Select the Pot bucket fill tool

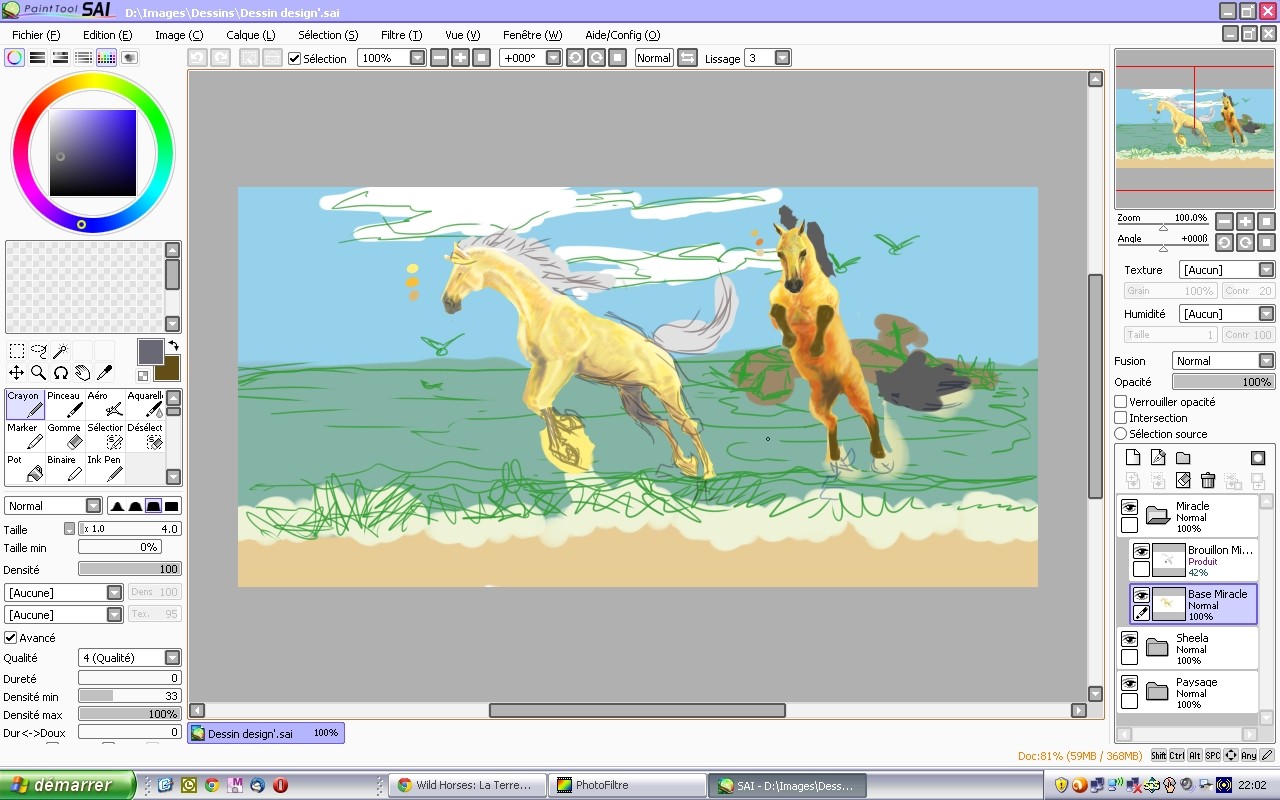25,468
